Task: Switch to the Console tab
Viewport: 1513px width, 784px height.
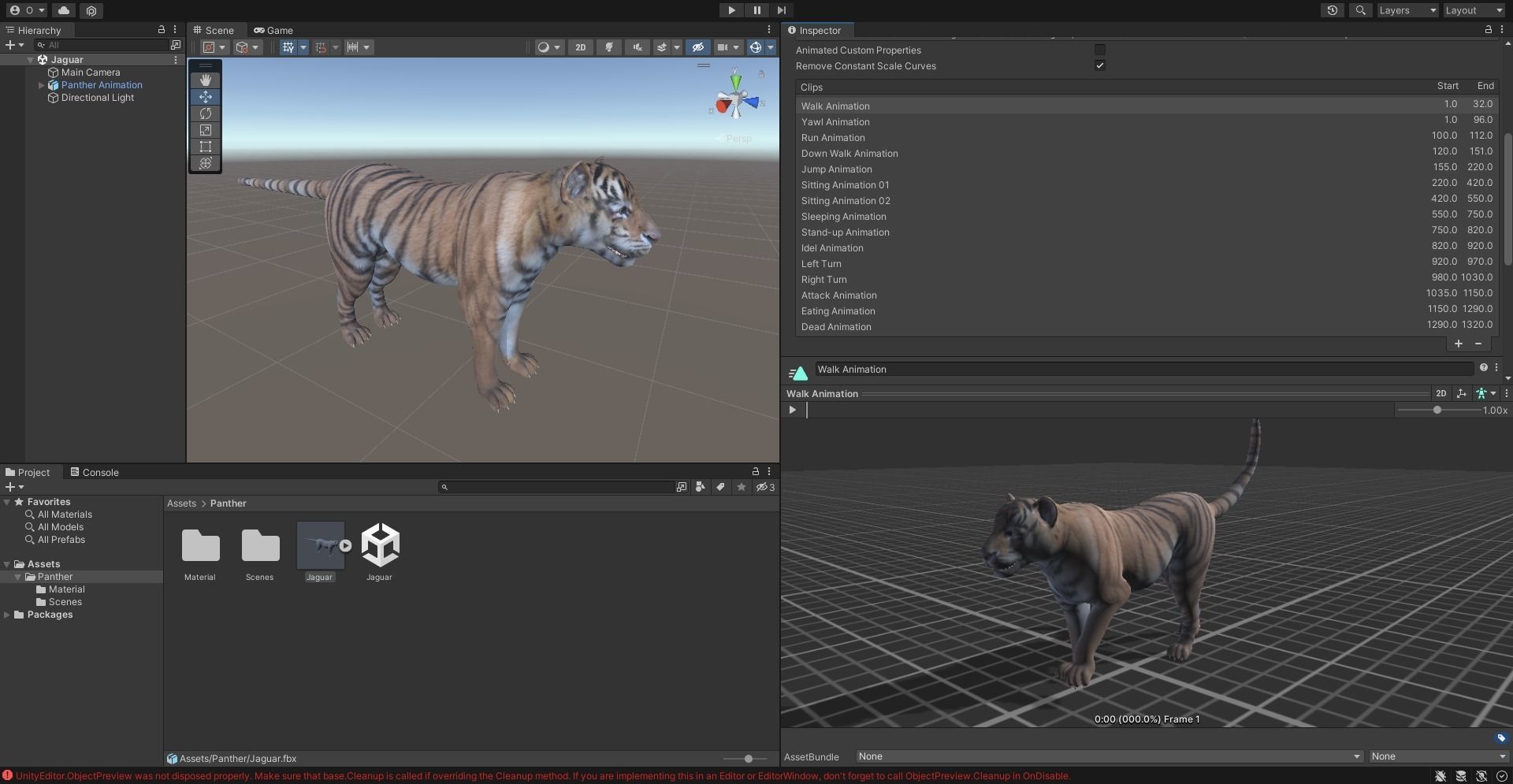Action: [x=95, y=472]
